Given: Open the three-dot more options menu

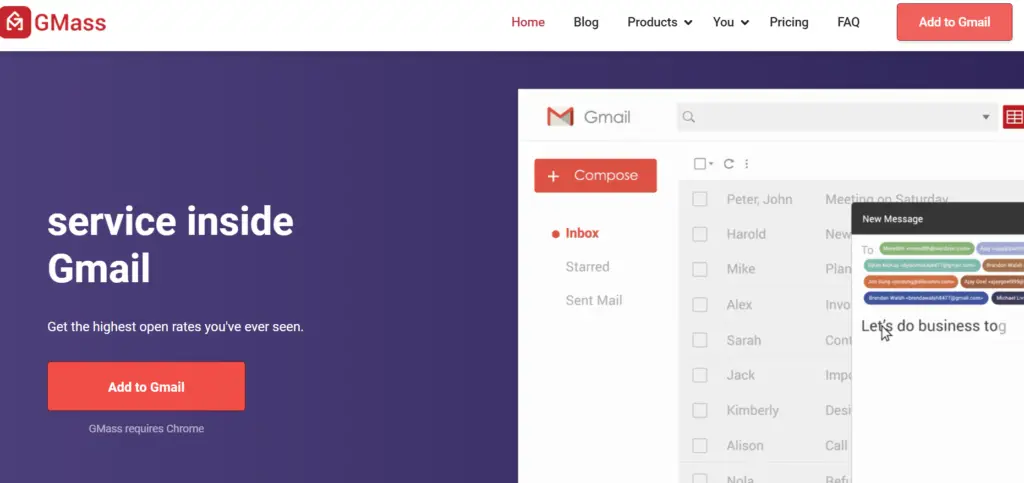Looking at the screenshot, I should click(x=747, y=164).
